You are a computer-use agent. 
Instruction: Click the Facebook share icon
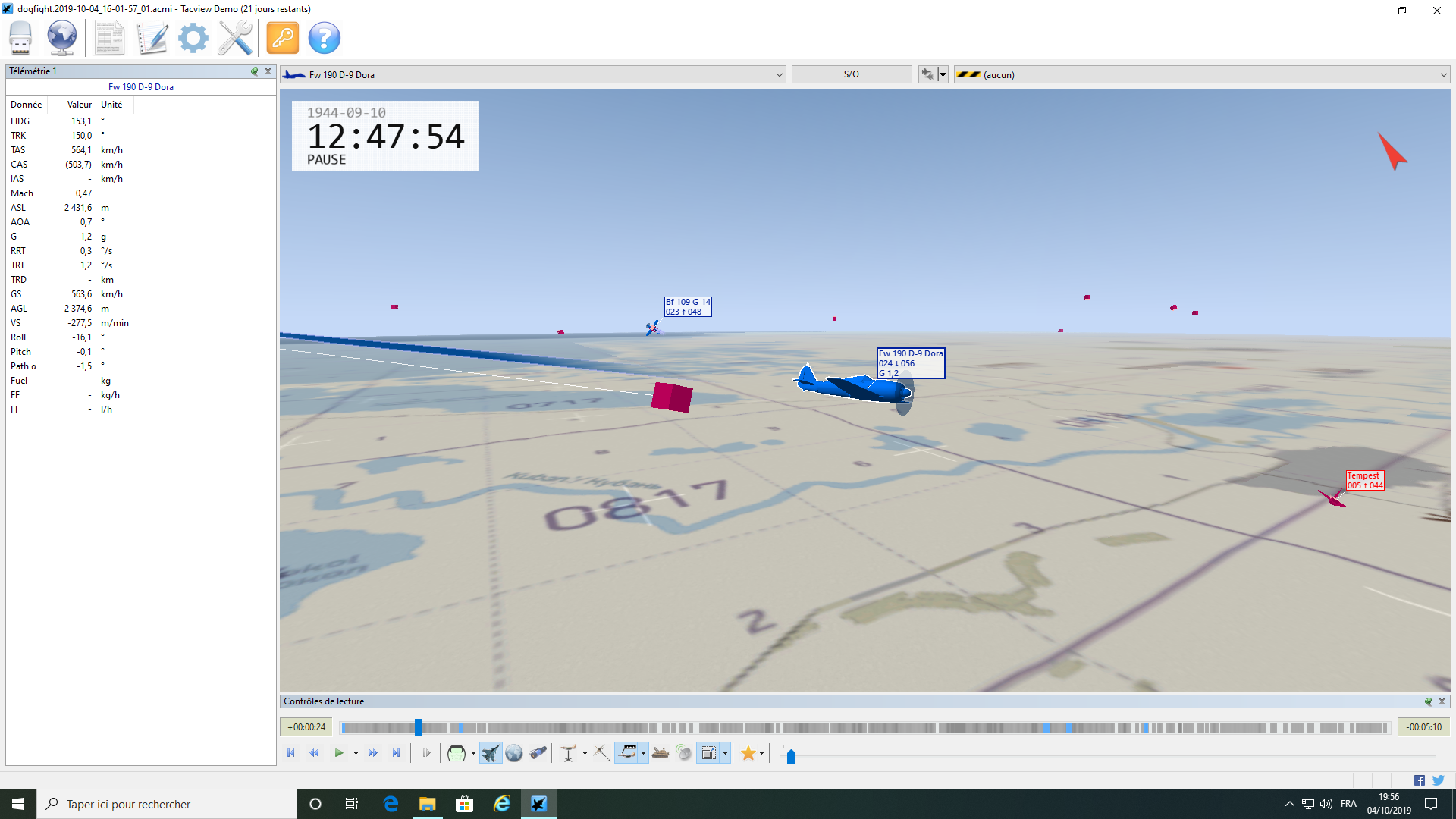pyautogui.click(x=1420, y=780)
